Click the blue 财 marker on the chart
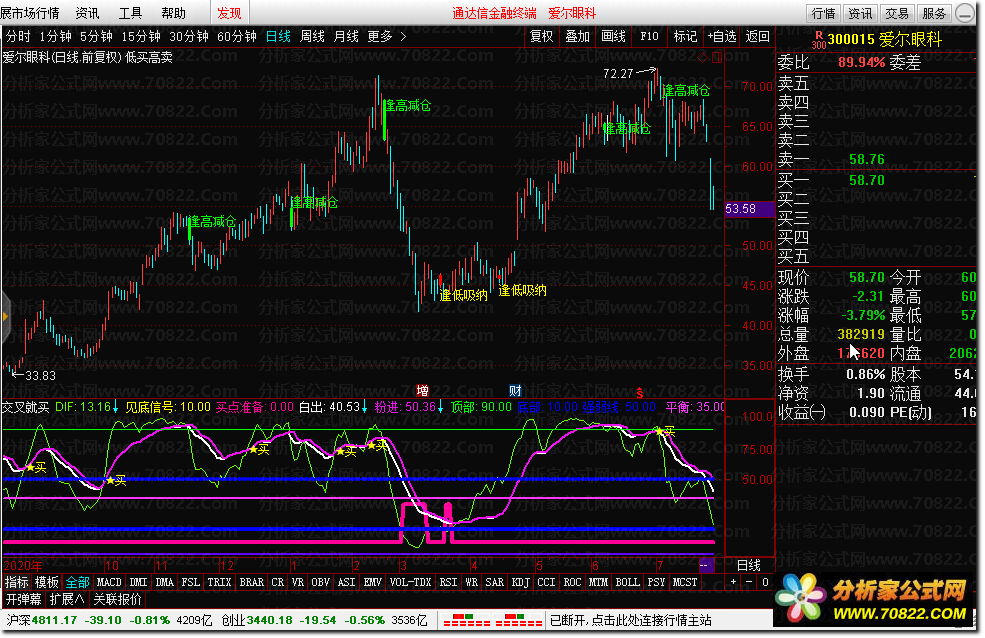Screen dimensions: 985x638 (515, 391)
